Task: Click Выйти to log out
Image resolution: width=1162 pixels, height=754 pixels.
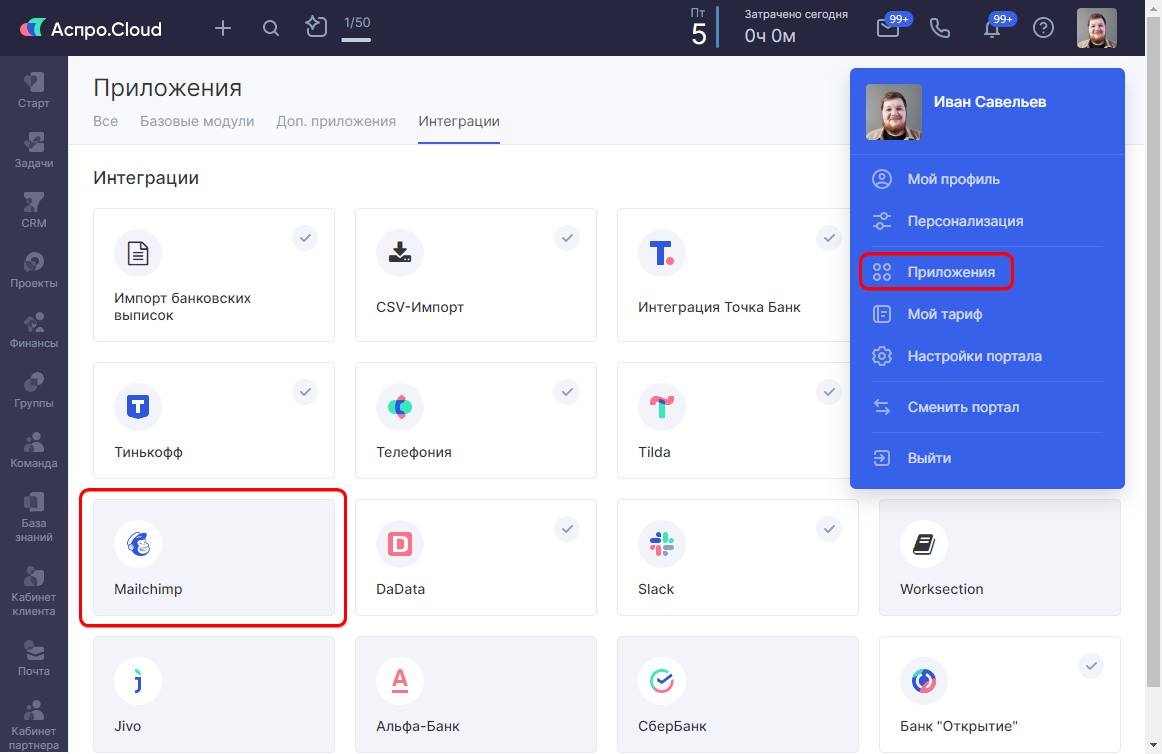Action: click(929, 458)
